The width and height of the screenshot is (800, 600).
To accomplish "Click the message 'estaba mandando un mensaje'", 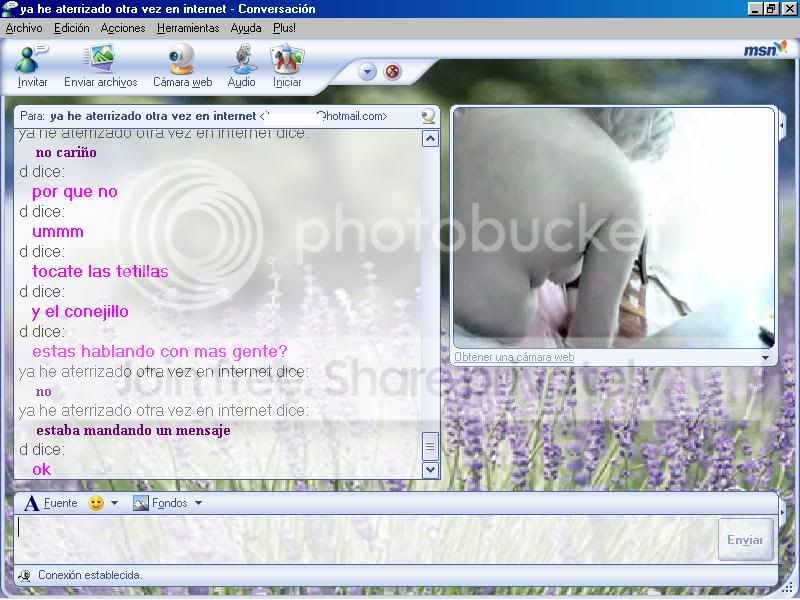I will (x=133, y=431).
